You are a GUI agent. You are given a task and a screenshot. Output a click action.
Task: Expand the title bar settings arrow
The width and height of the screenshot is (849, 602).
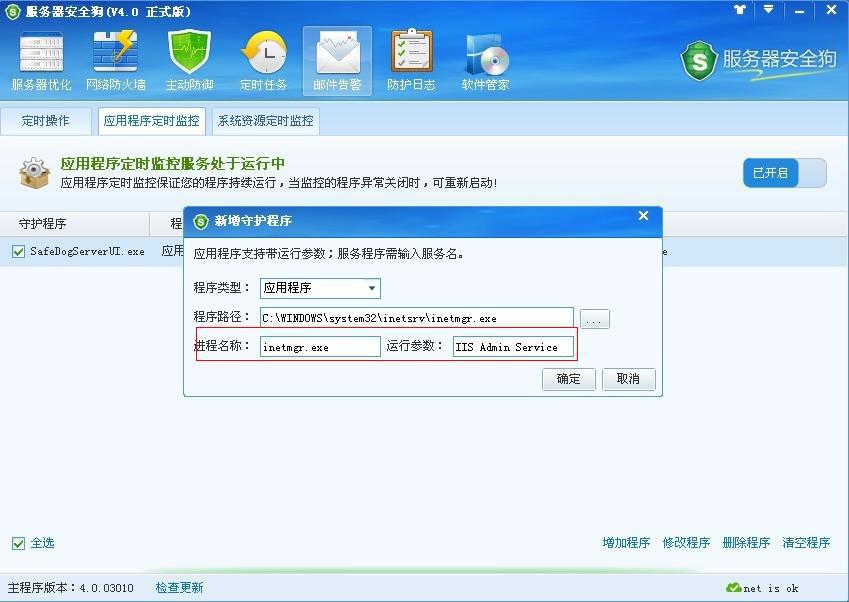point(766,11)
